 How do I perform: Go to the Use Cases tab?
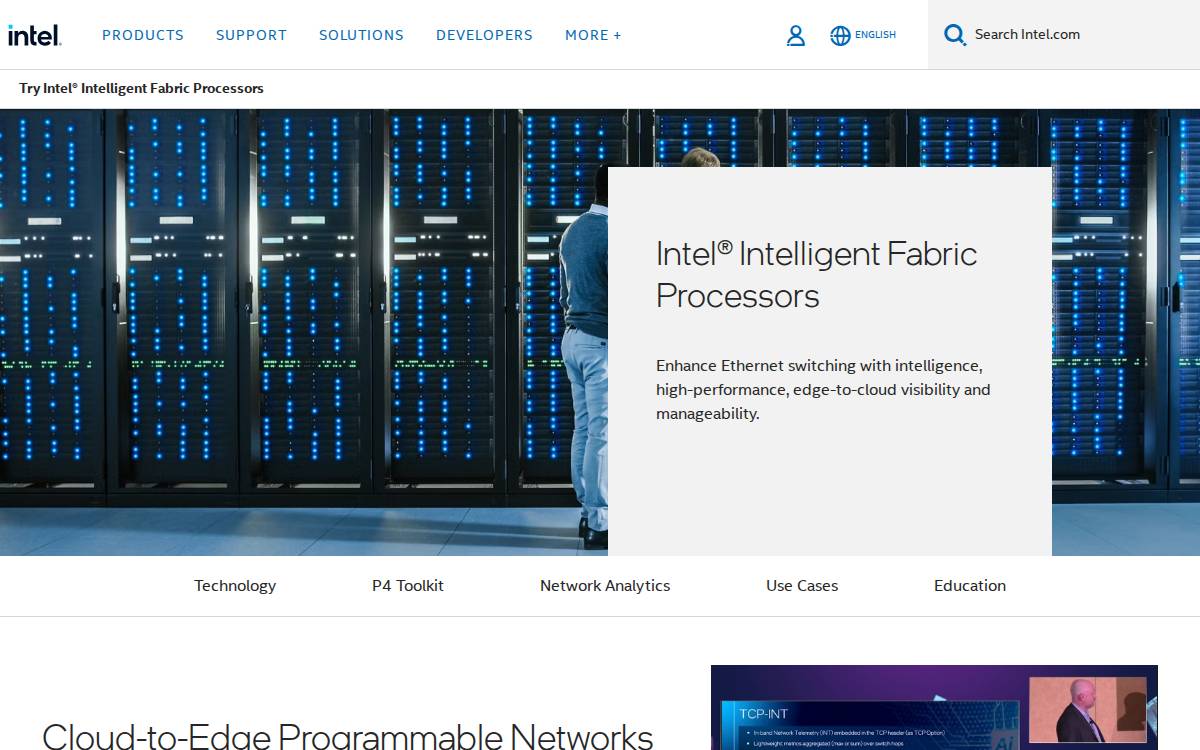tap(802, 586)
